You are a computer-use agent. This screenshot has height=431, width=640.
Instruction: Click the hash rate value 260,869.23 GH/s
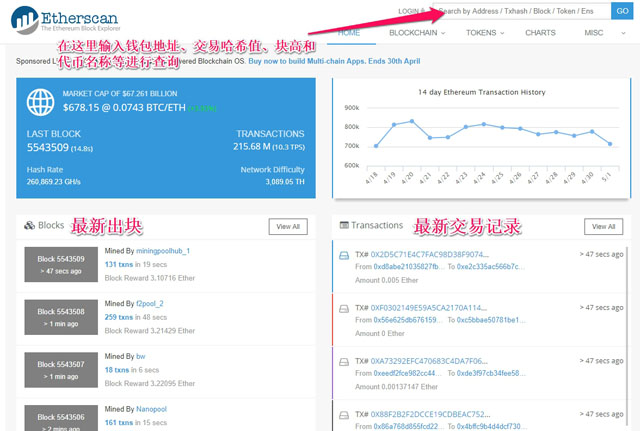(53, 182)
